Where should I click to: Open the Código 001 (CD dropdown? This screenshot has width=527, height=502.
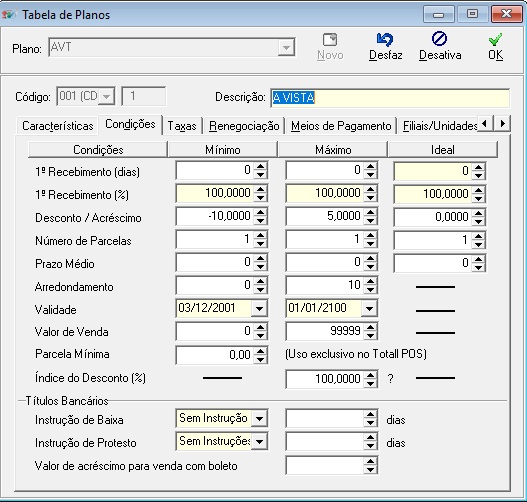tap(107, 97)
